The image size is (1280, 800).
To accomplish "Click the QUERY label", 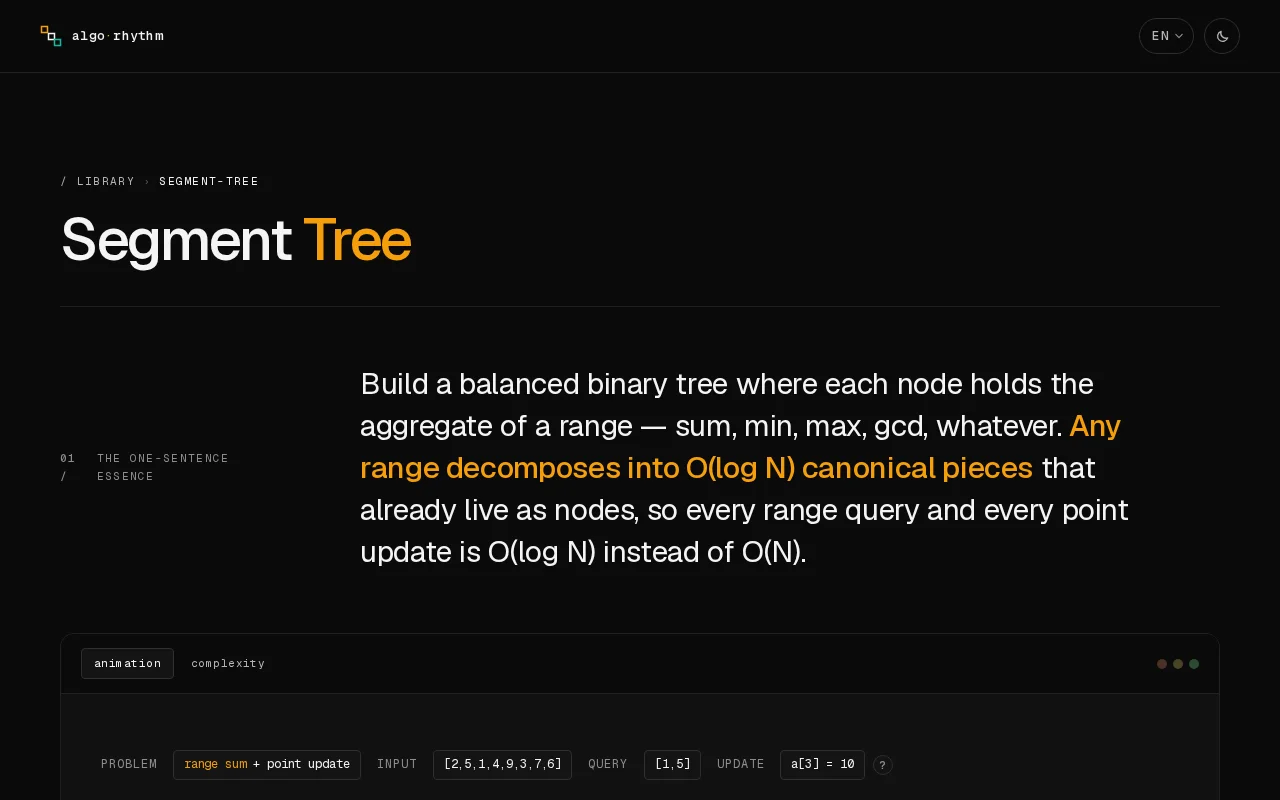I will pyautogui.click(x=608, y=764).
